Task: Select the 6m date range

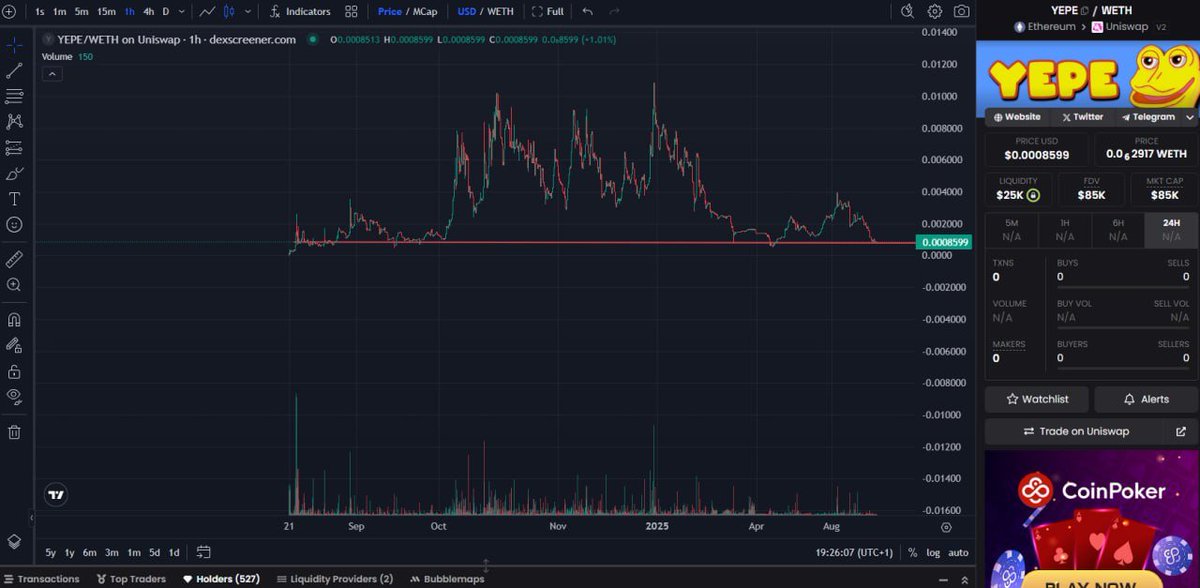Action: click(x=90, y=552)
